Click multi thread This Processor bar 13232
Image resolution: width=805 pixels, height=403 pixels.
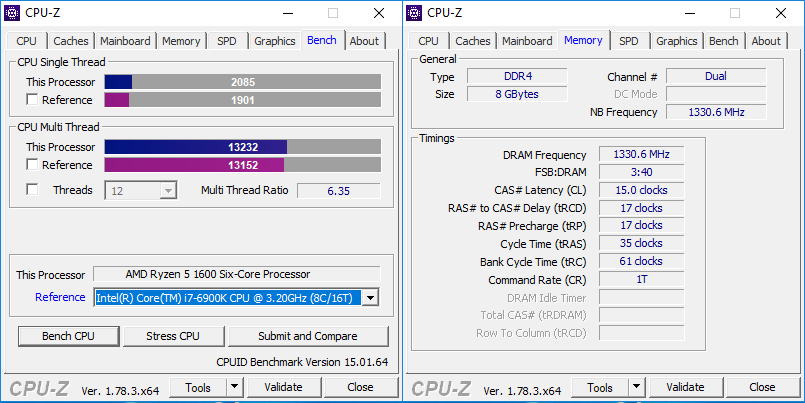pos(243,147)
